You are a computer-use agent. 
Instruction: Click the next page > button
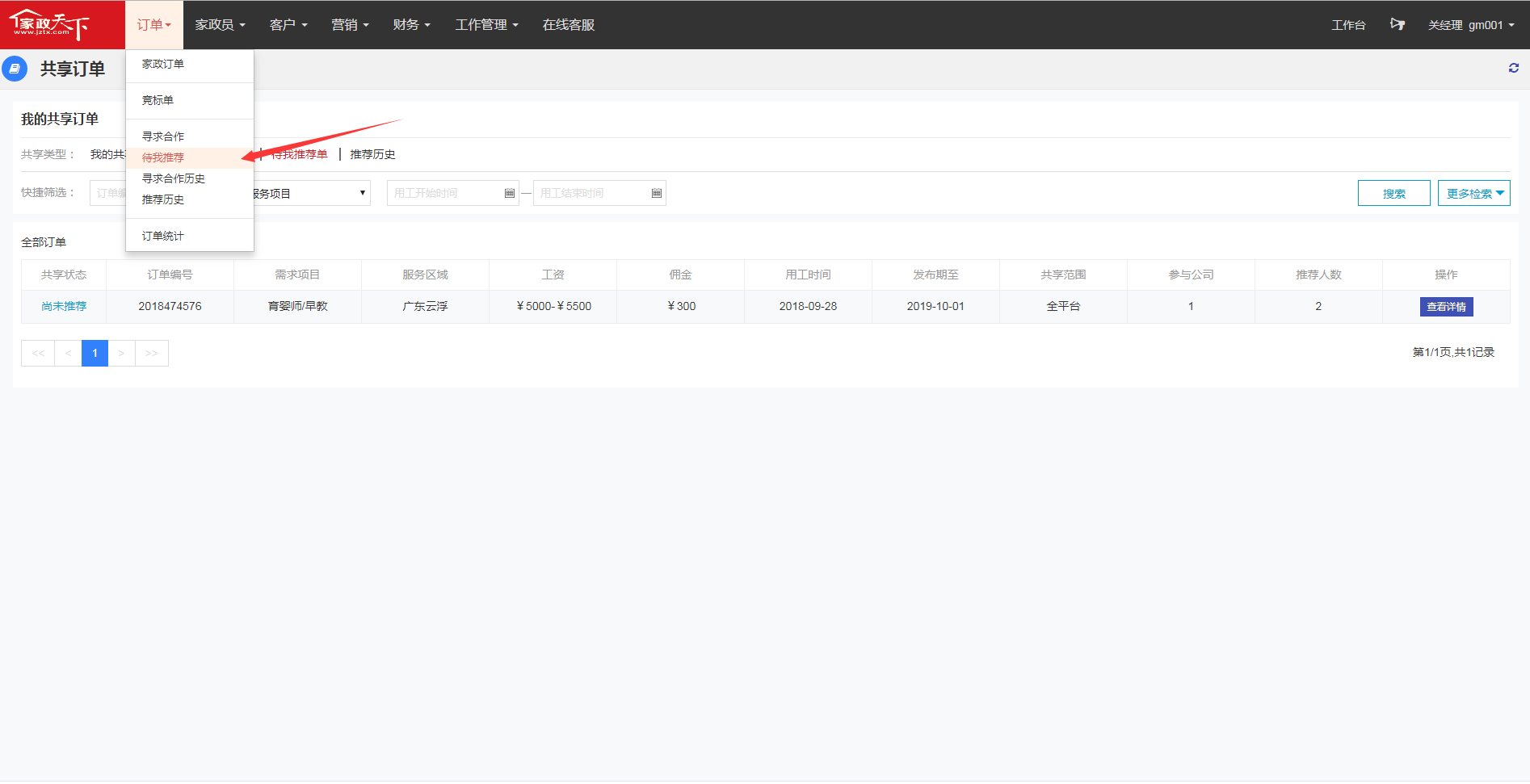point(121,353)
